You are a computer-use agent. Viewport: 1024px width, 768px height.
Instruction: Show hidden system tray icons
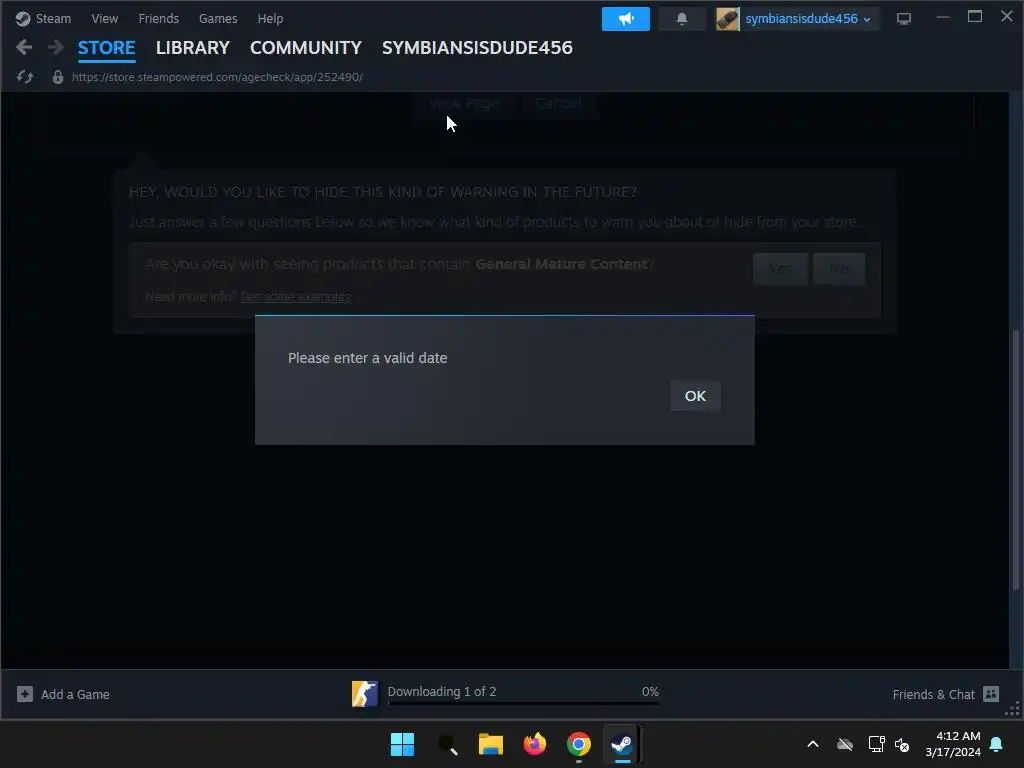click(x=813, y=744)
